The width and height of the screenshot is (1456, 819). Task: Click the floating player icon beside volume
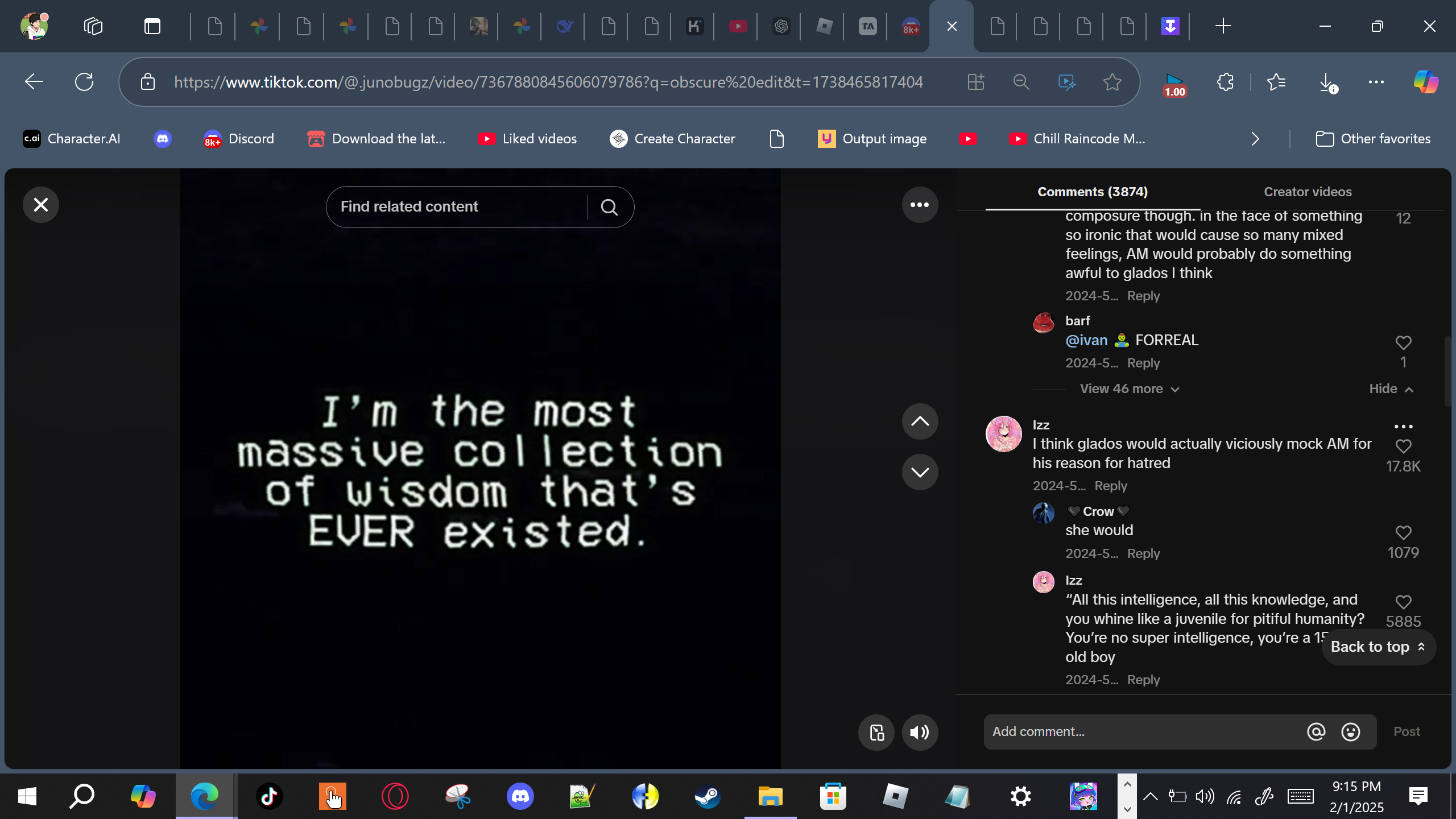876,733
